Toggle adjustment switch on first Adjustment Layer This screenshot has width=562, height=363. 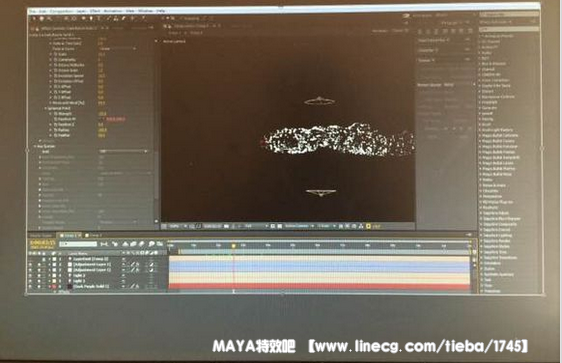[151, 264]
